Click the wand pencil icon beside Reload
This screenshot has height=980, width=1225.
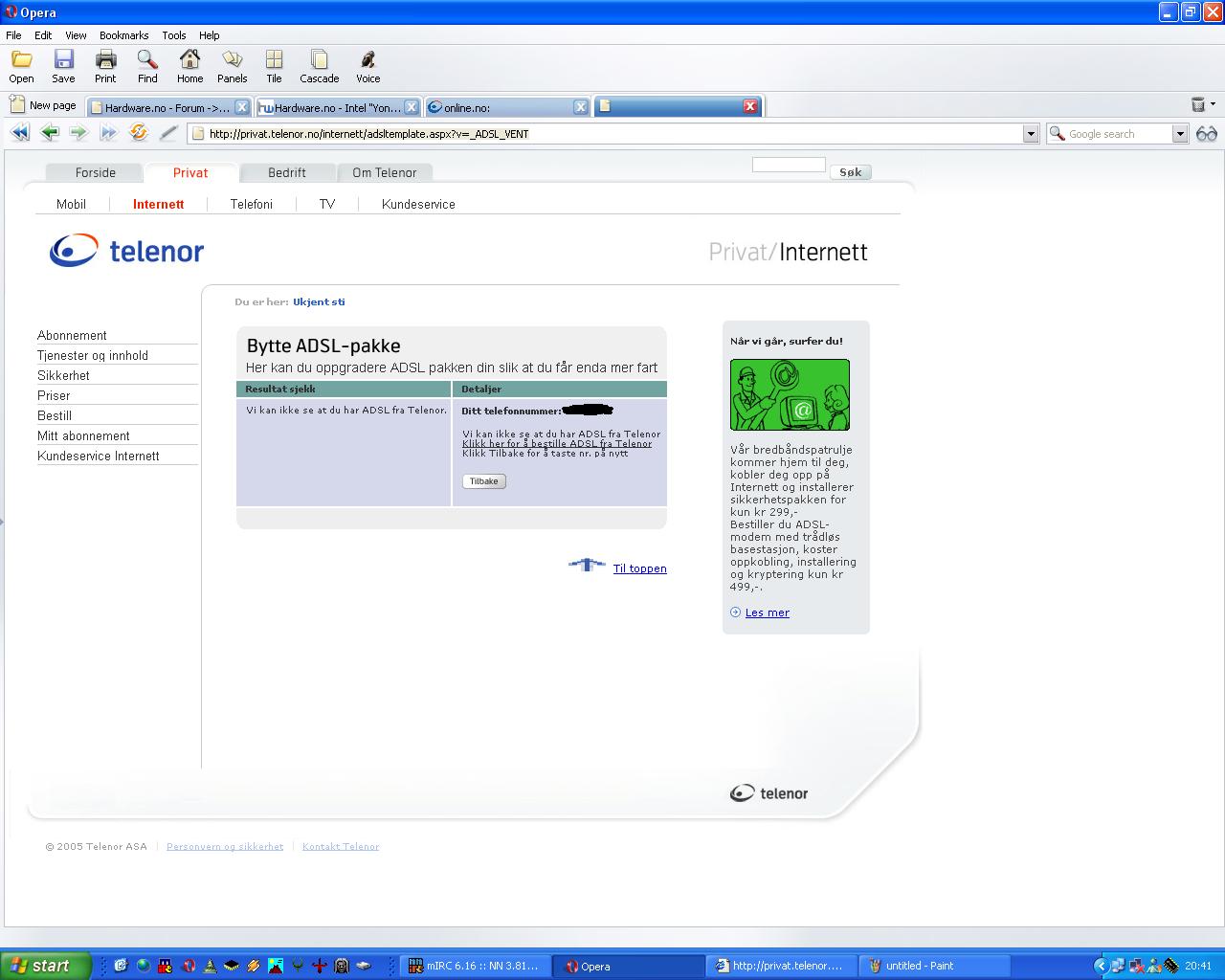pyautogui.click(x=168, y=133)
